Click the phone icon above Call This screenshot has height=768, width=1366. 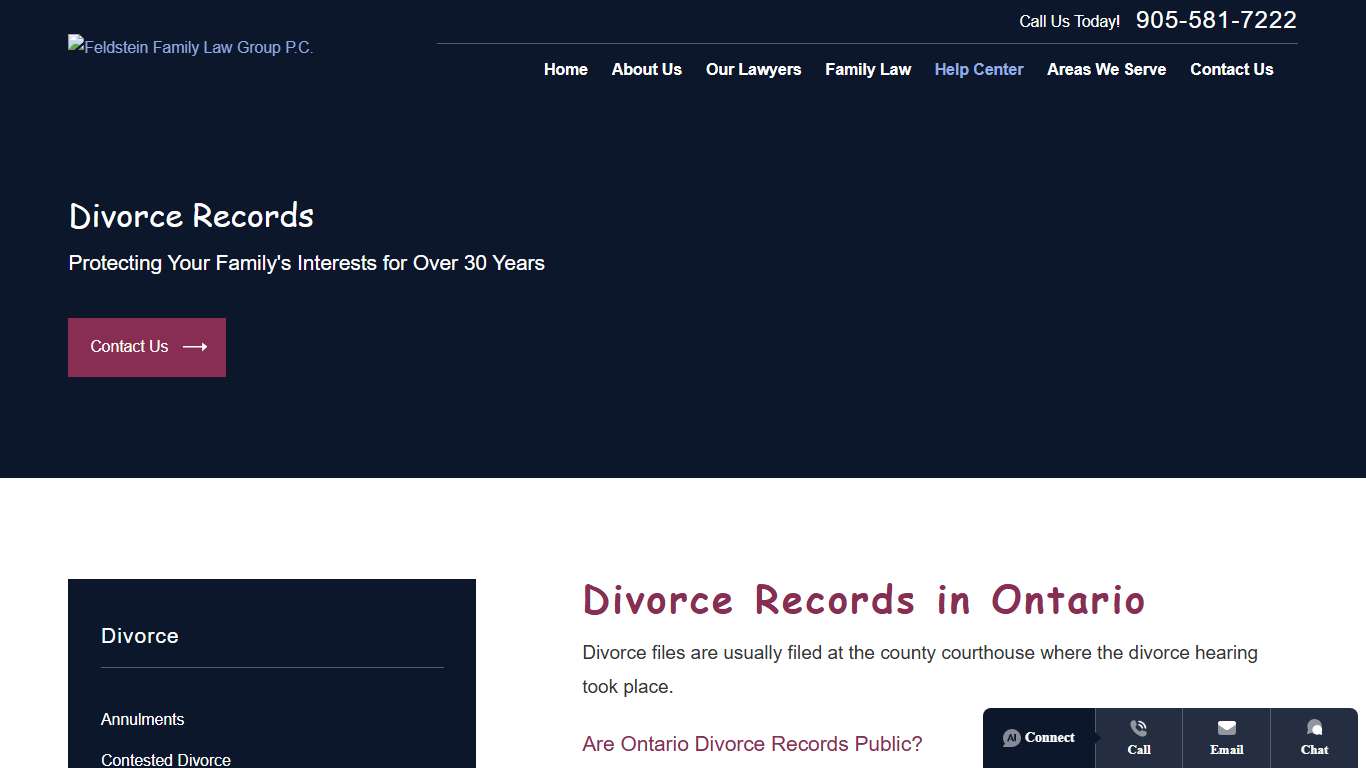pyautogui.click(x=1138, y=729)
